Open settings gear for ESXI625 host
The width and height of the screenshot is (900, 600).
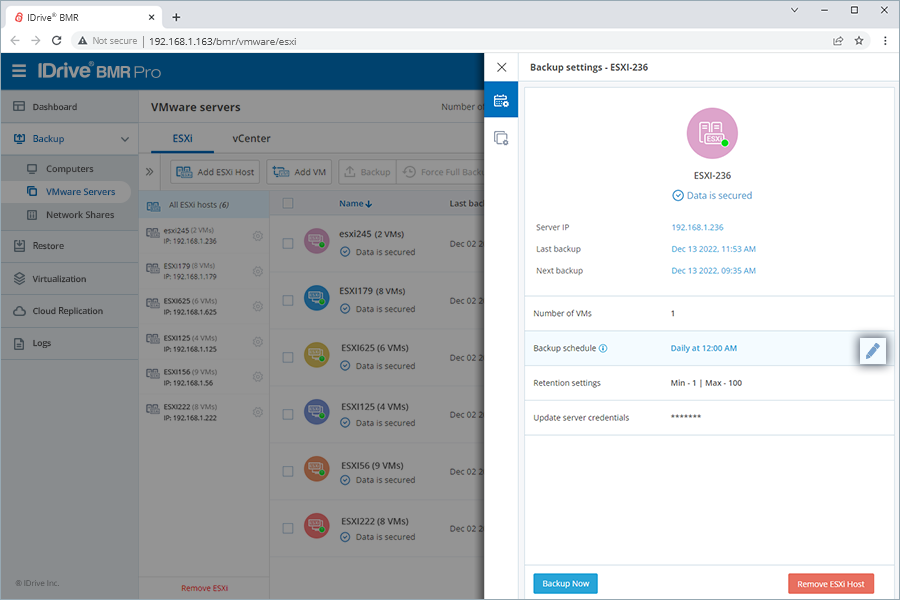point(258,306)
